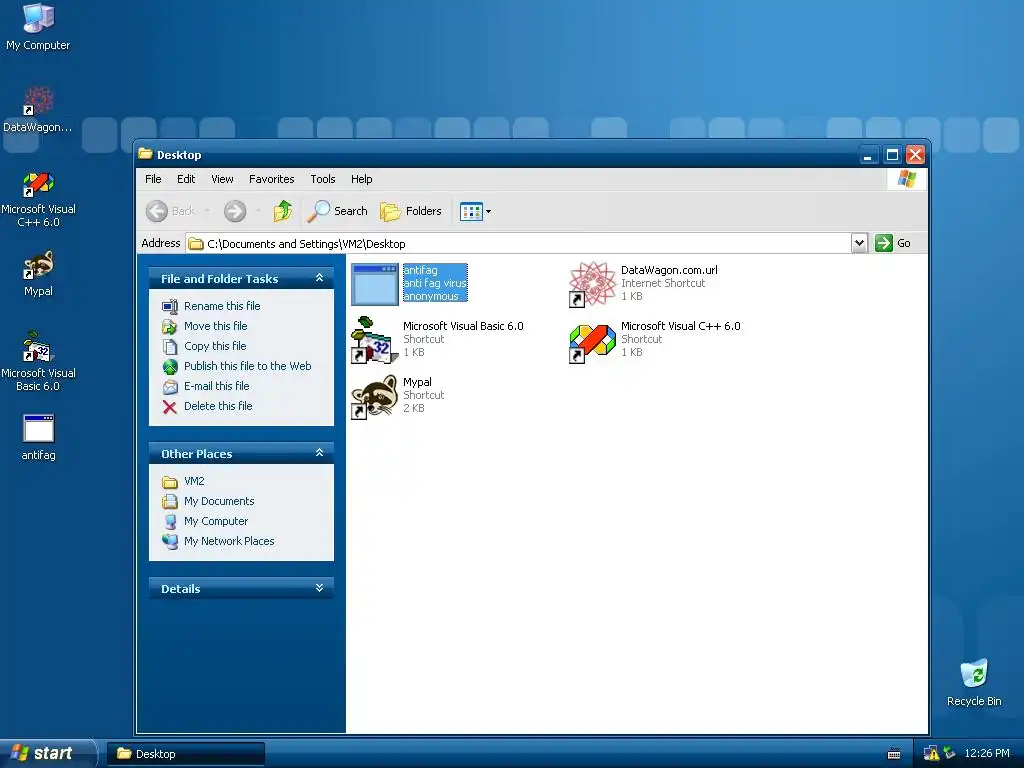Screen dimensions: 1024x768
Task: Open the Favorites menu
Action: pos(271,179)
